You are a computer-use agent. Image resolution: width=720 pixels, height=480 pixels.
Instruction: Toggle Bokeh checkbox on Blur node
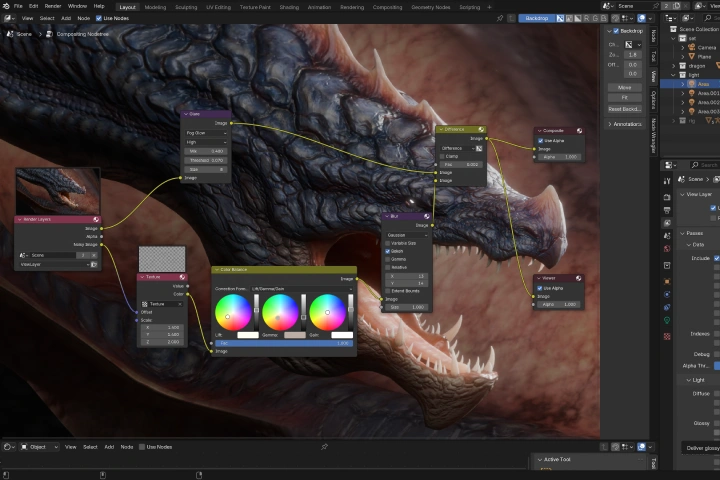click(x=388, y=251)
